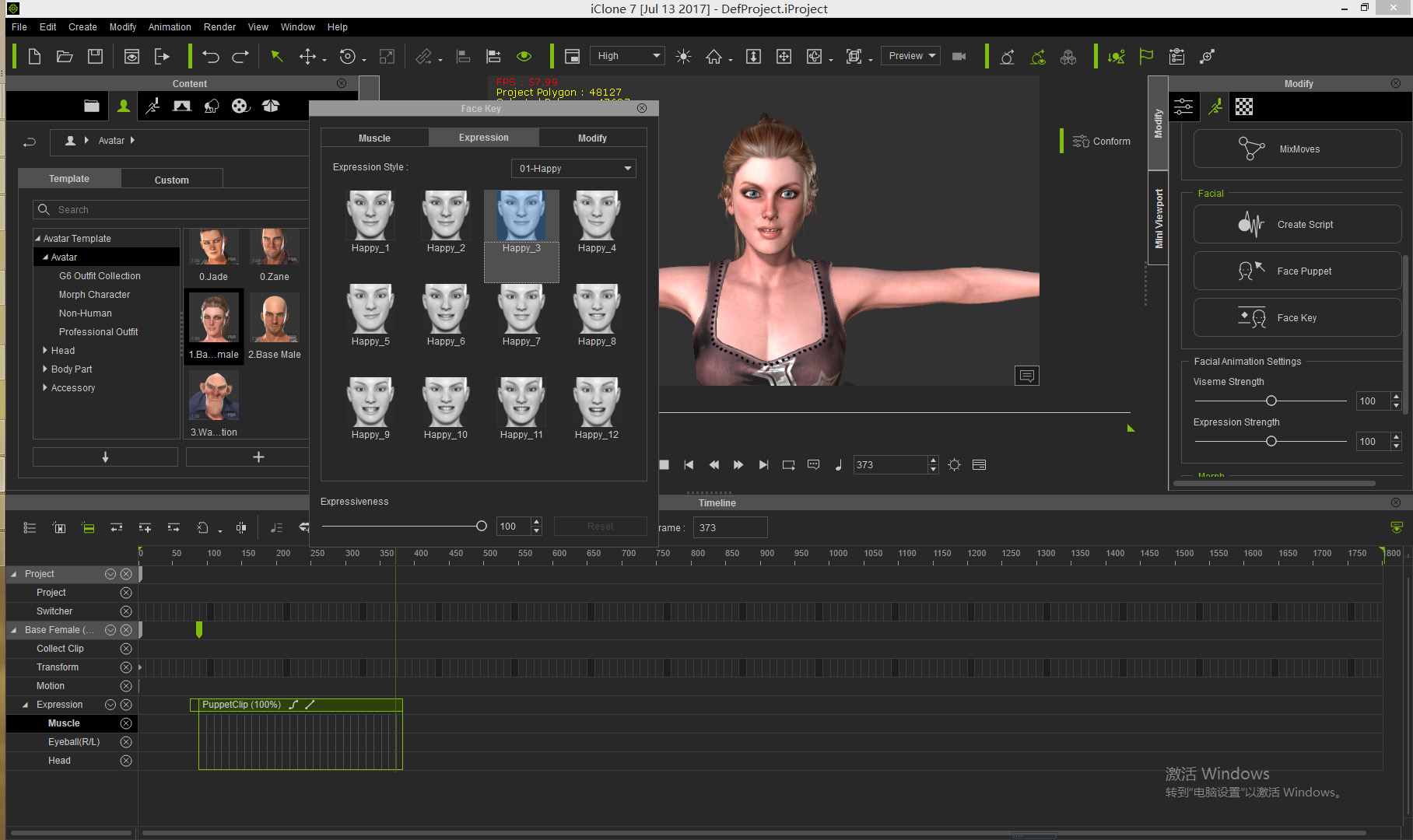
Task: Toggle the Expression track circle-check icon
Action: (110, 705)
